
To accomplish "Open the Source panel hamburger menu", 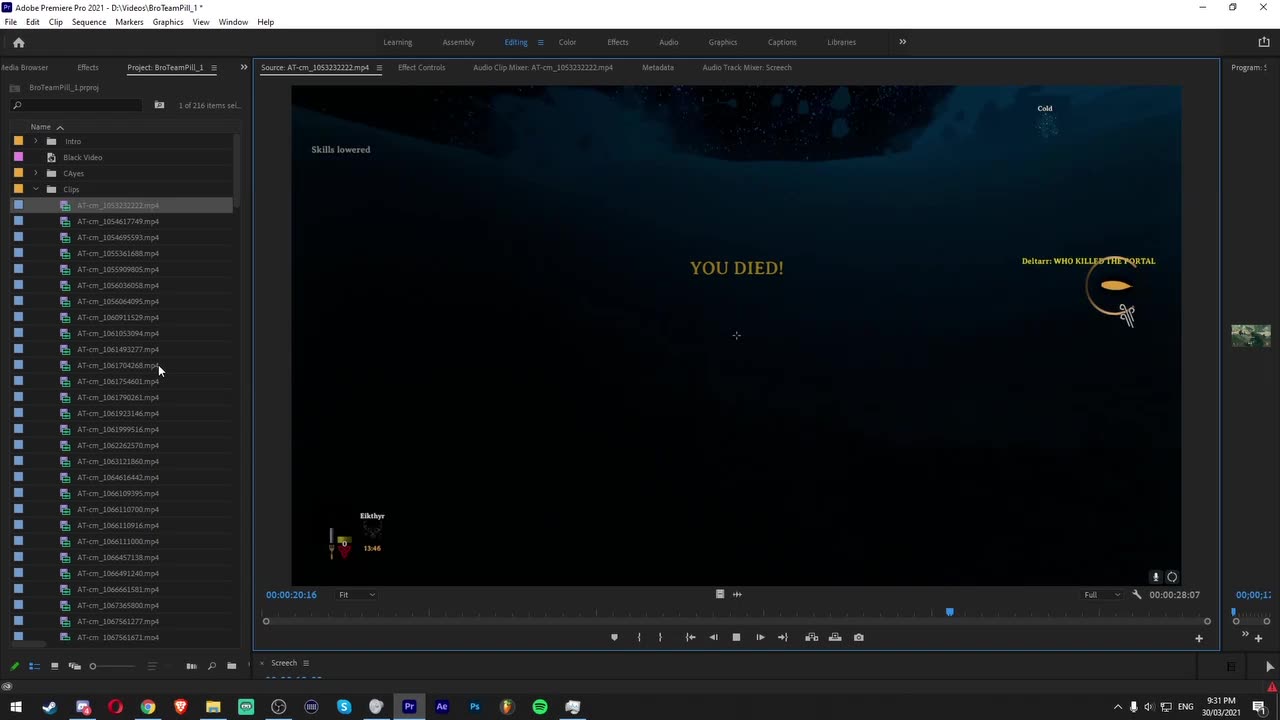I will 379,68.
